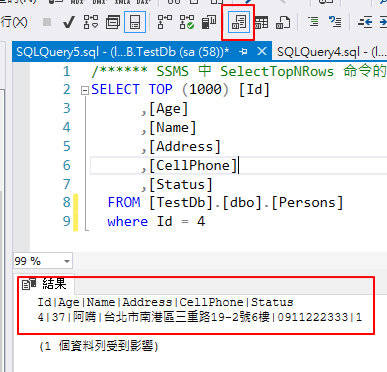Click the Execute 行(X) button
The width and height of the screenshot is (387, 372).
[x=14, y=22]
